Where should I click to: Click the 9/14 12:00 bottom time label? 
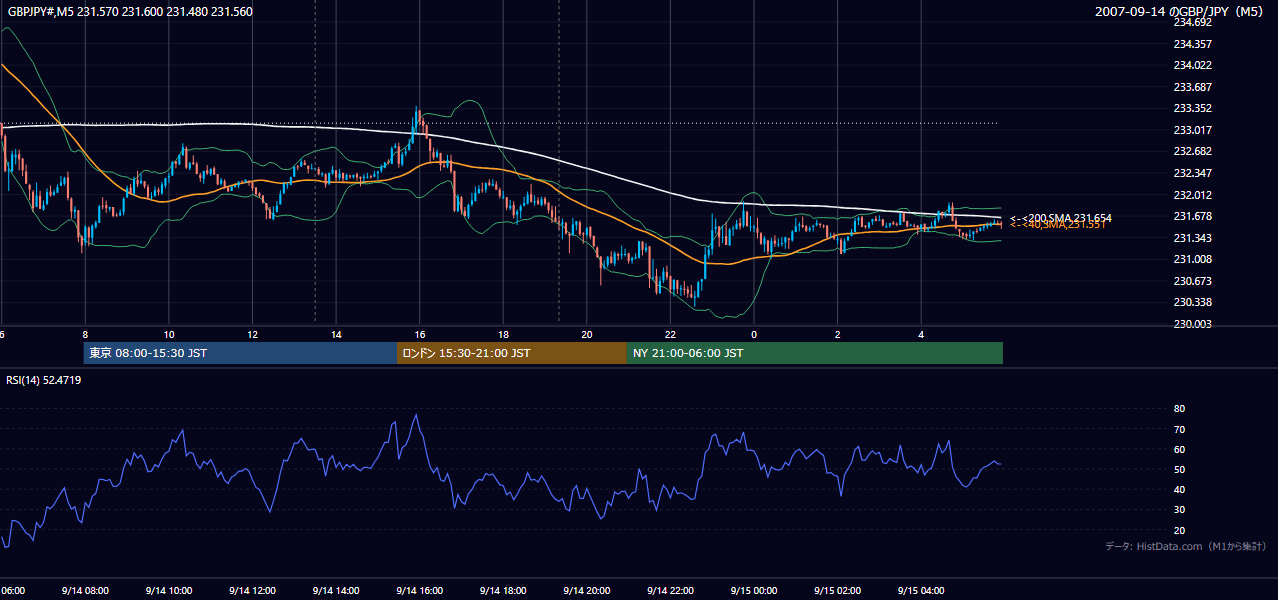click(x=252, y=591)
